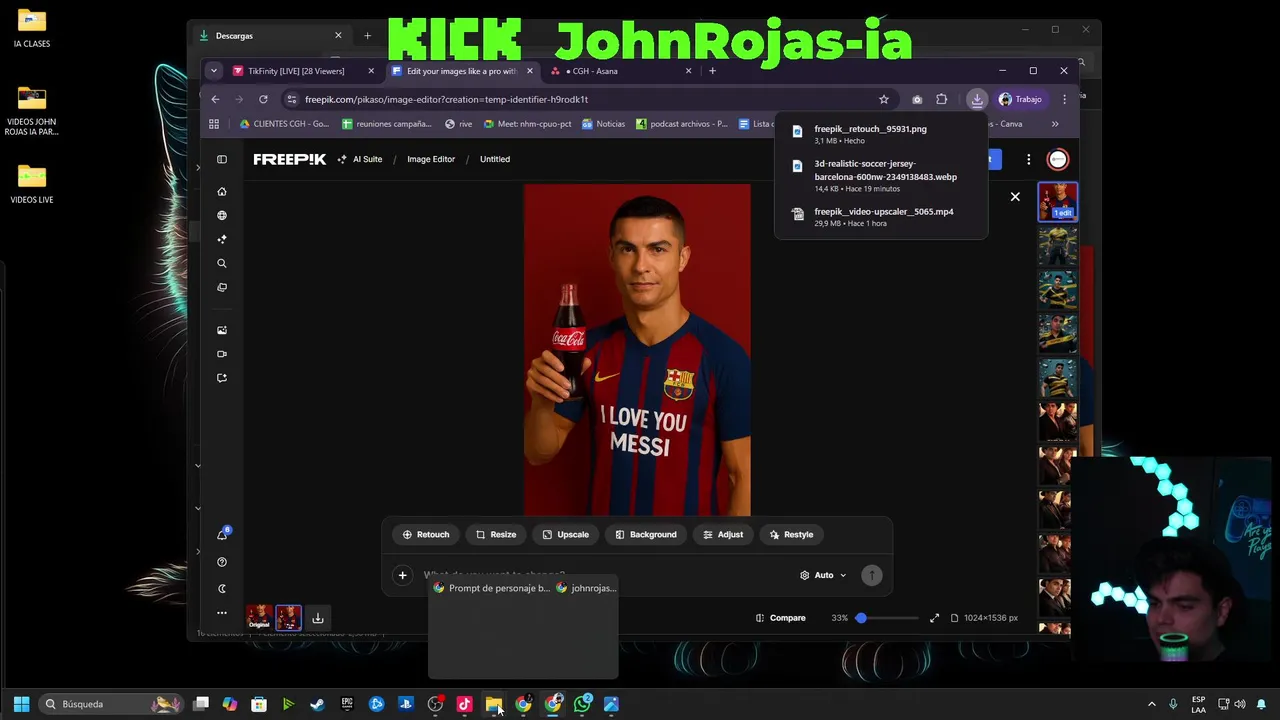The height and width of the screenshot is (720, 1280).
Task: Toggle dark mode moon icon
Action: pos(222,588)
